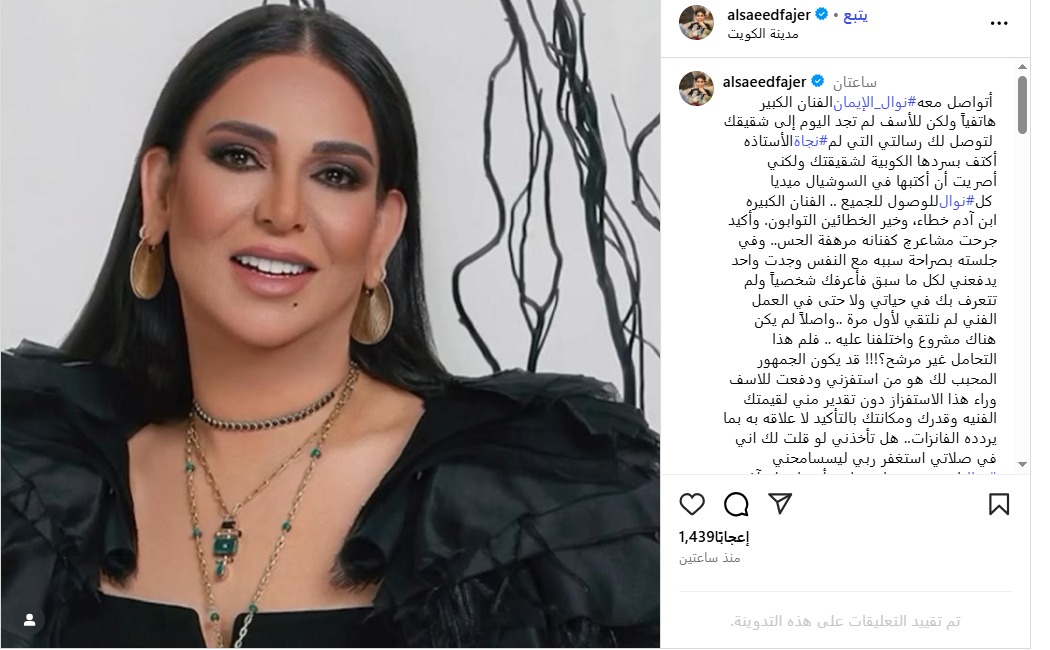
Task: Share post with paper plane icon
Action: click(780, 503)
